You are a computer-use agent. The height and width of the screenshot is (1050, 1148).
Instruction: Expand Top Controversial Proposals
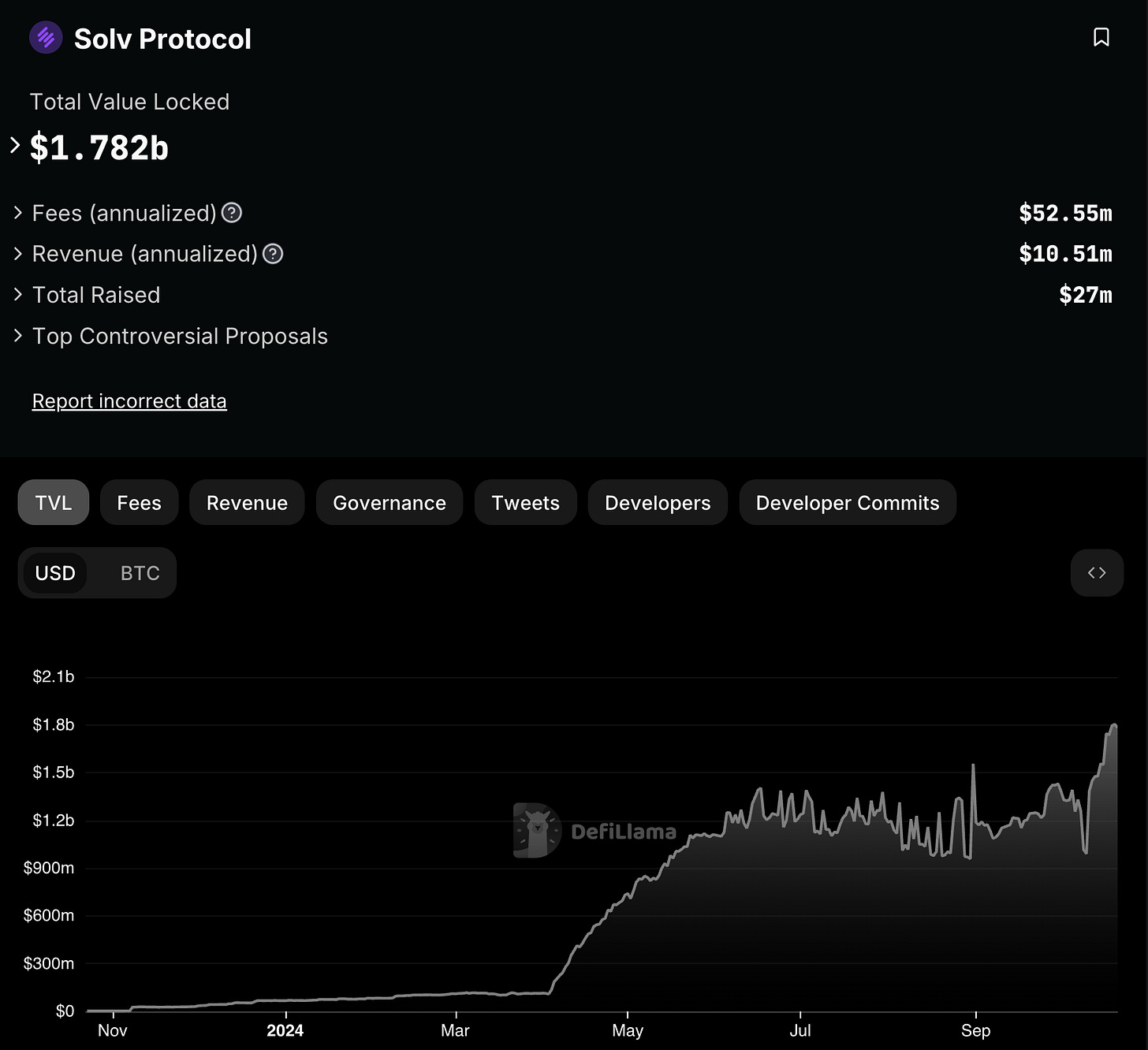point(18,336)
